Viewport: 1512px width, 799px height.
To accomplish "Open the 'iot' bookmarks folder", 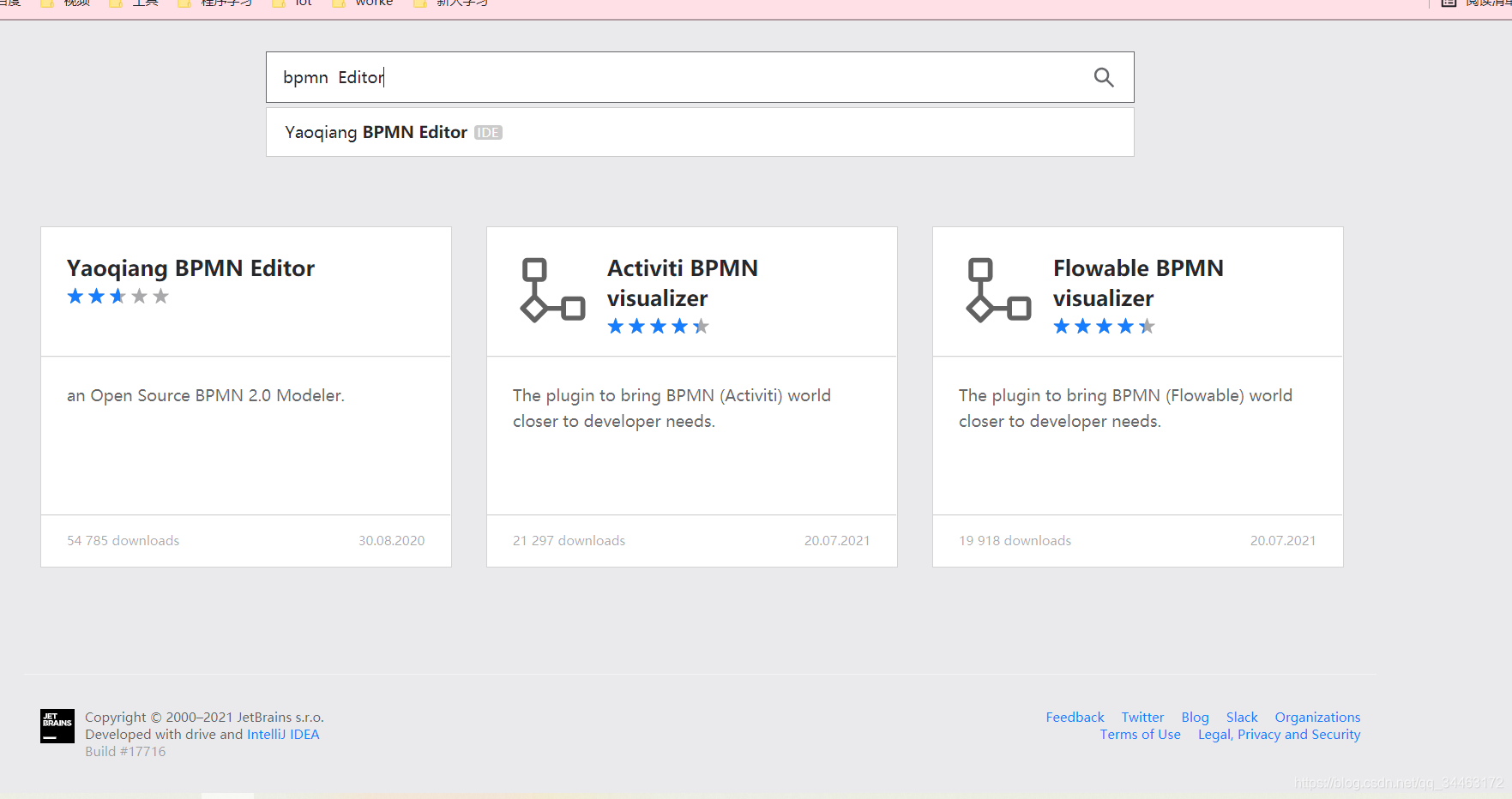I will (x=292, y=3).
